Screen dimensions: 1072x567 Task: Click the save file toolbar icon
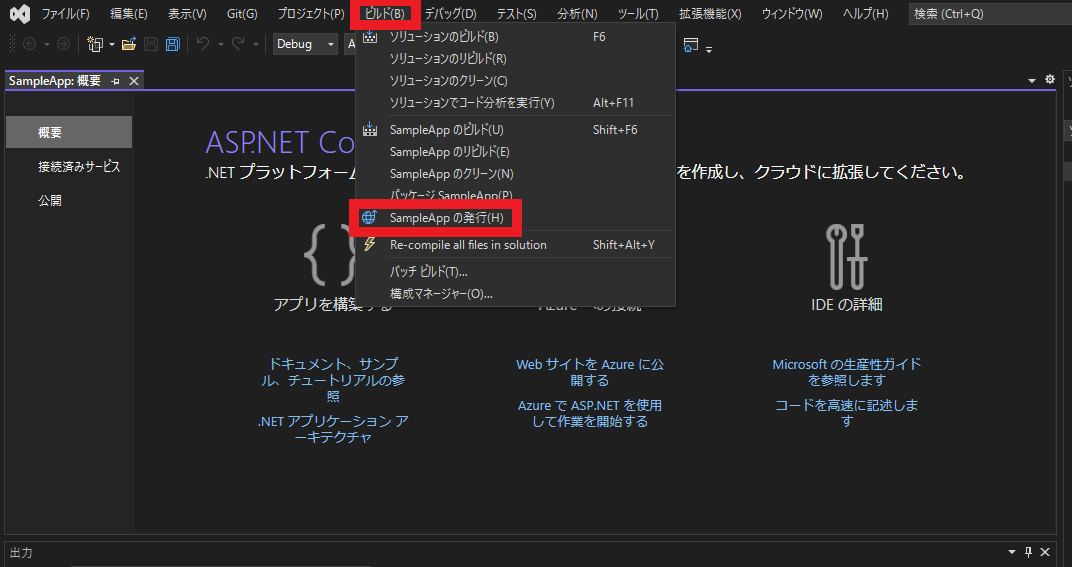[150, 44]
